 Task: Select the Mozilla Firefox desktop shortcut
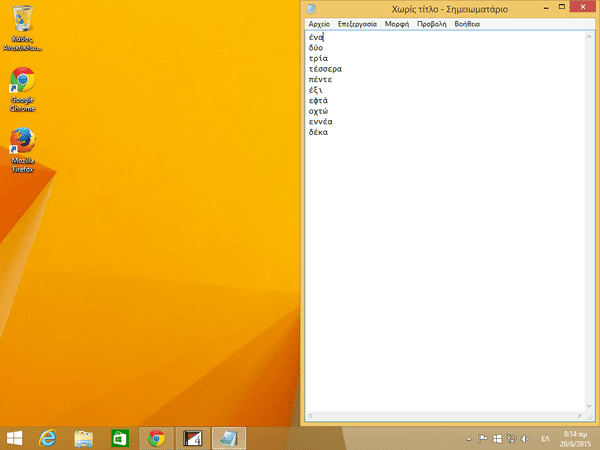pos(23,150)
